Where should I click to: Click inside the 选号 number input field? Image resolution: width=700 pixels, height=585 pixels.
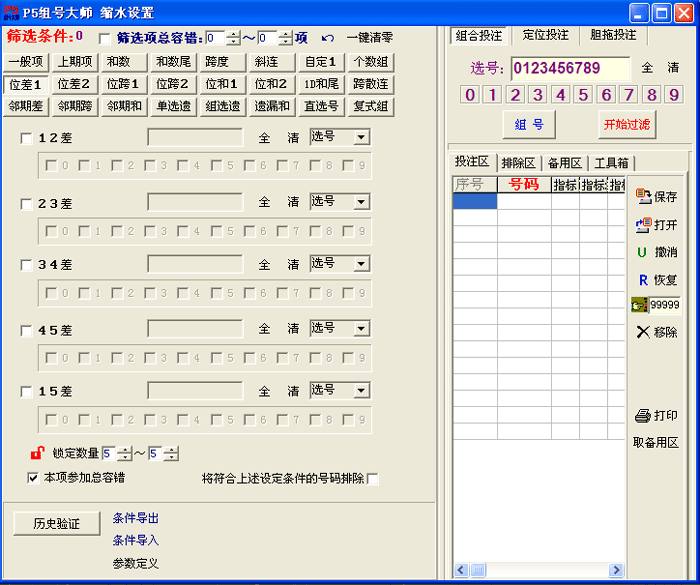[570, 69]
